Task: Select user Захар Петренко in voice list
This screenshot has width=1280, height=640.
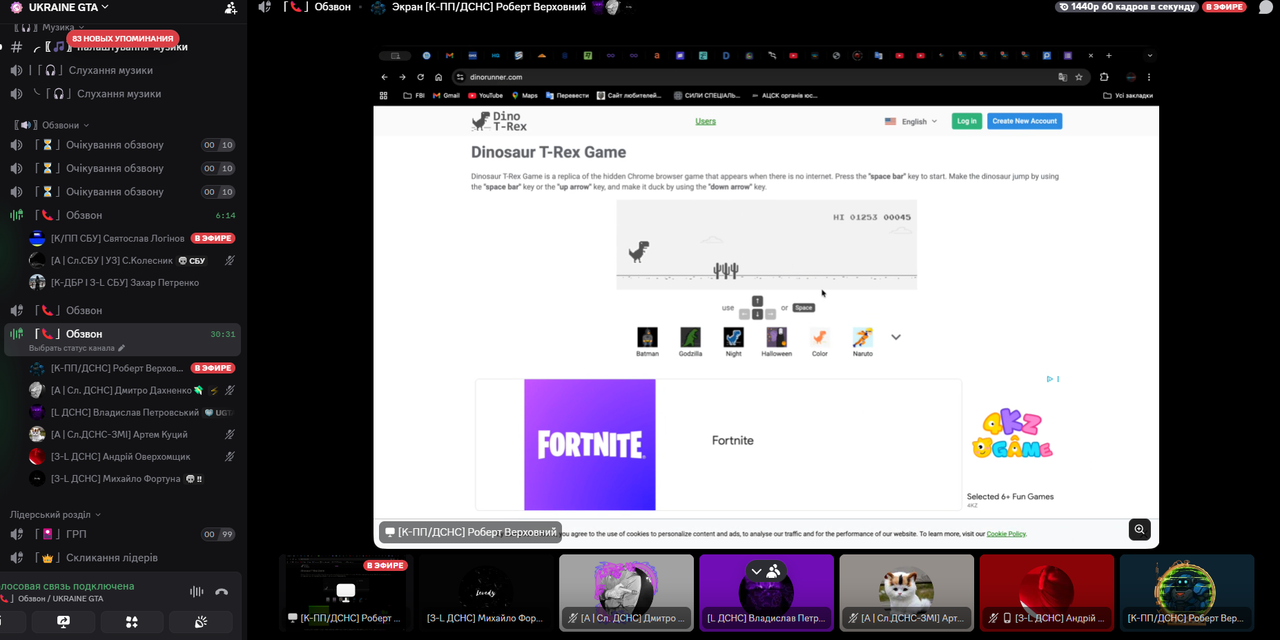Action: point(125,282)
